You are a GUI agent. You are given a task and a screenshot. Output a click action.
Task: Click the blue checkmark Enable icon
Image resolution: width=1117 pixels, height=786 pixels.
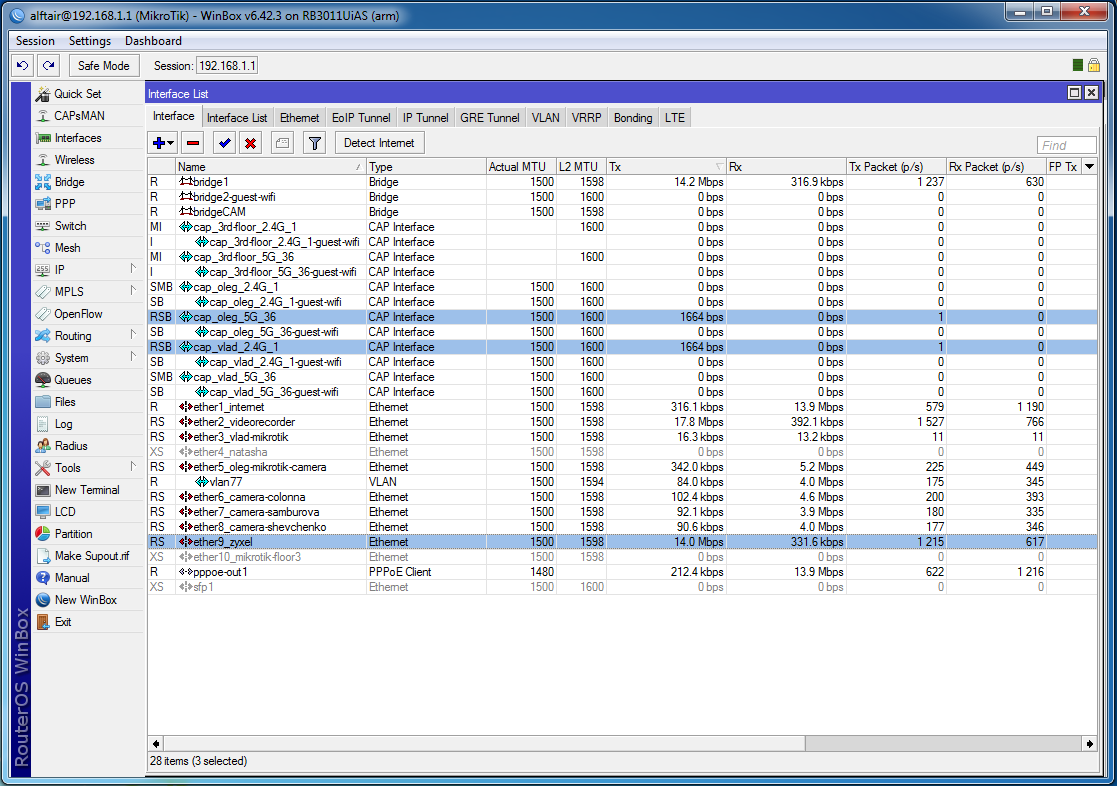(x=224, y=143)
